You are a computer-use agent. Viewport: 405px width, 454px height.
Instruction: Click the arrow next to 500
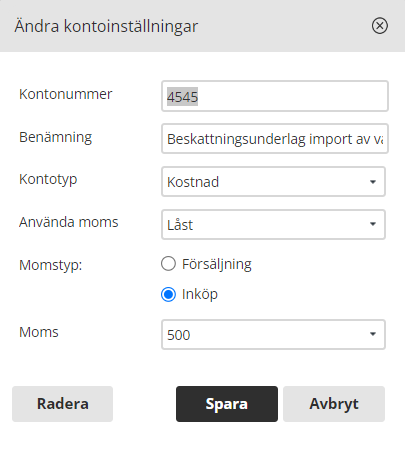(x=373, y=334)
